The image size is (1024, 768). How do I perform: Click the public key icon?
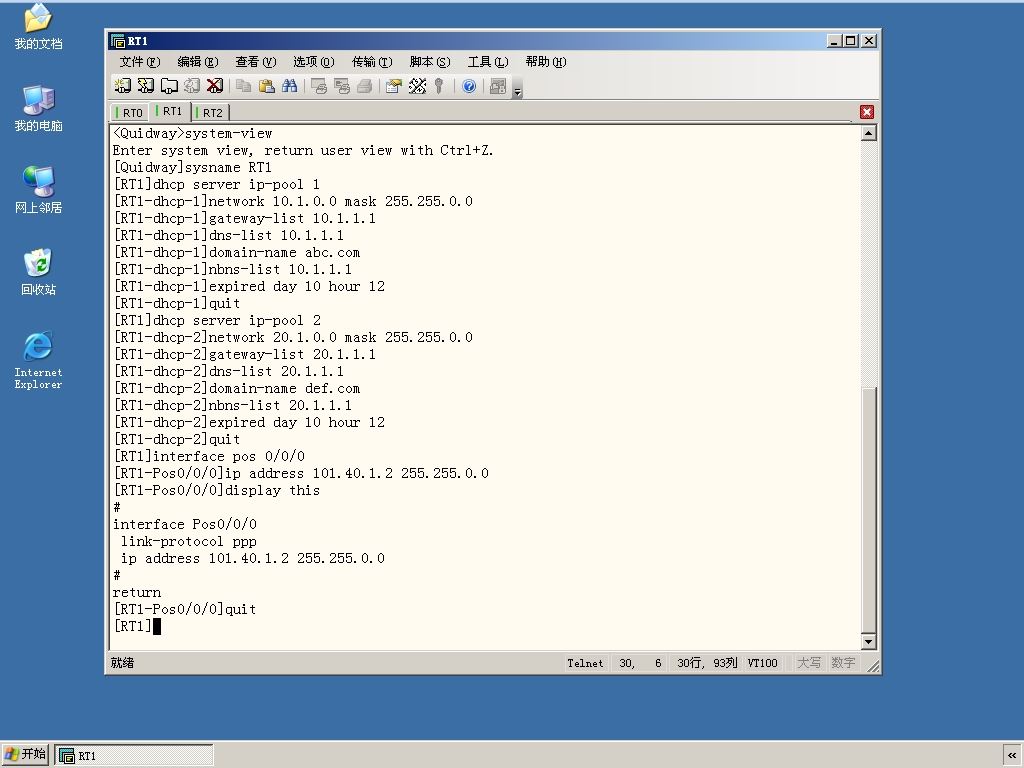(439, 86)
